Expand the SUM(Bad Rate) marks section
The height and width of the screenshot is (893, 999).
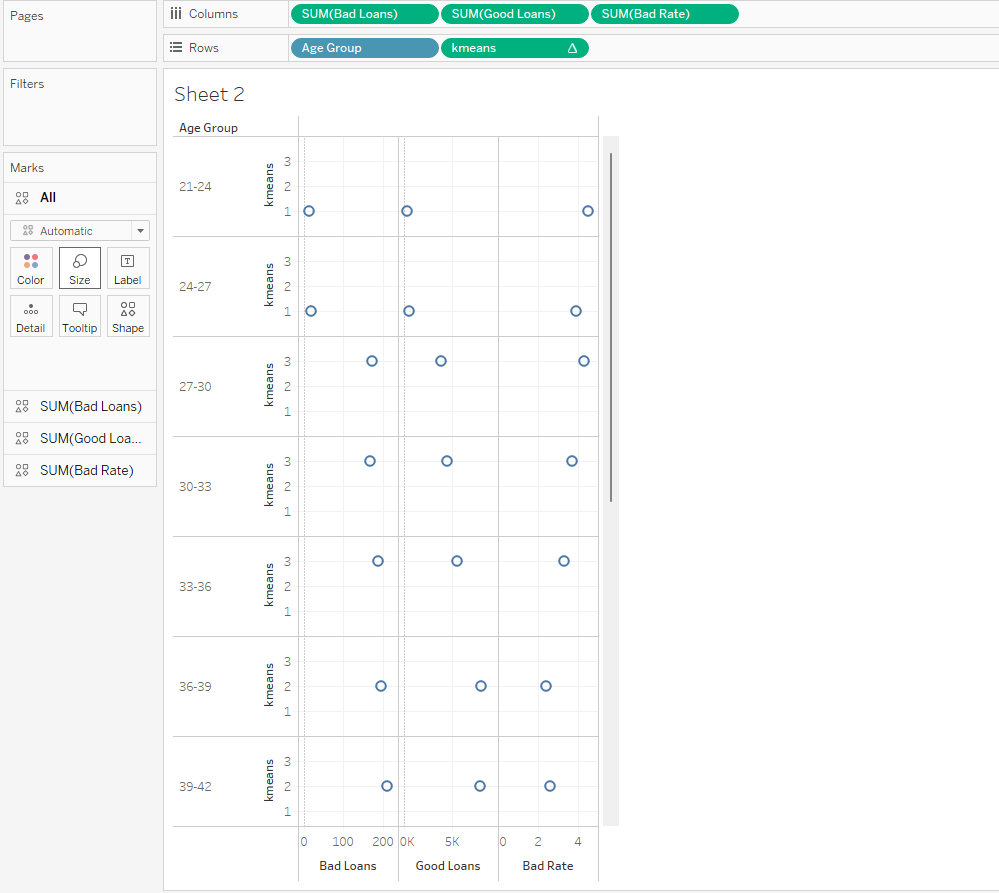(80, 470)
